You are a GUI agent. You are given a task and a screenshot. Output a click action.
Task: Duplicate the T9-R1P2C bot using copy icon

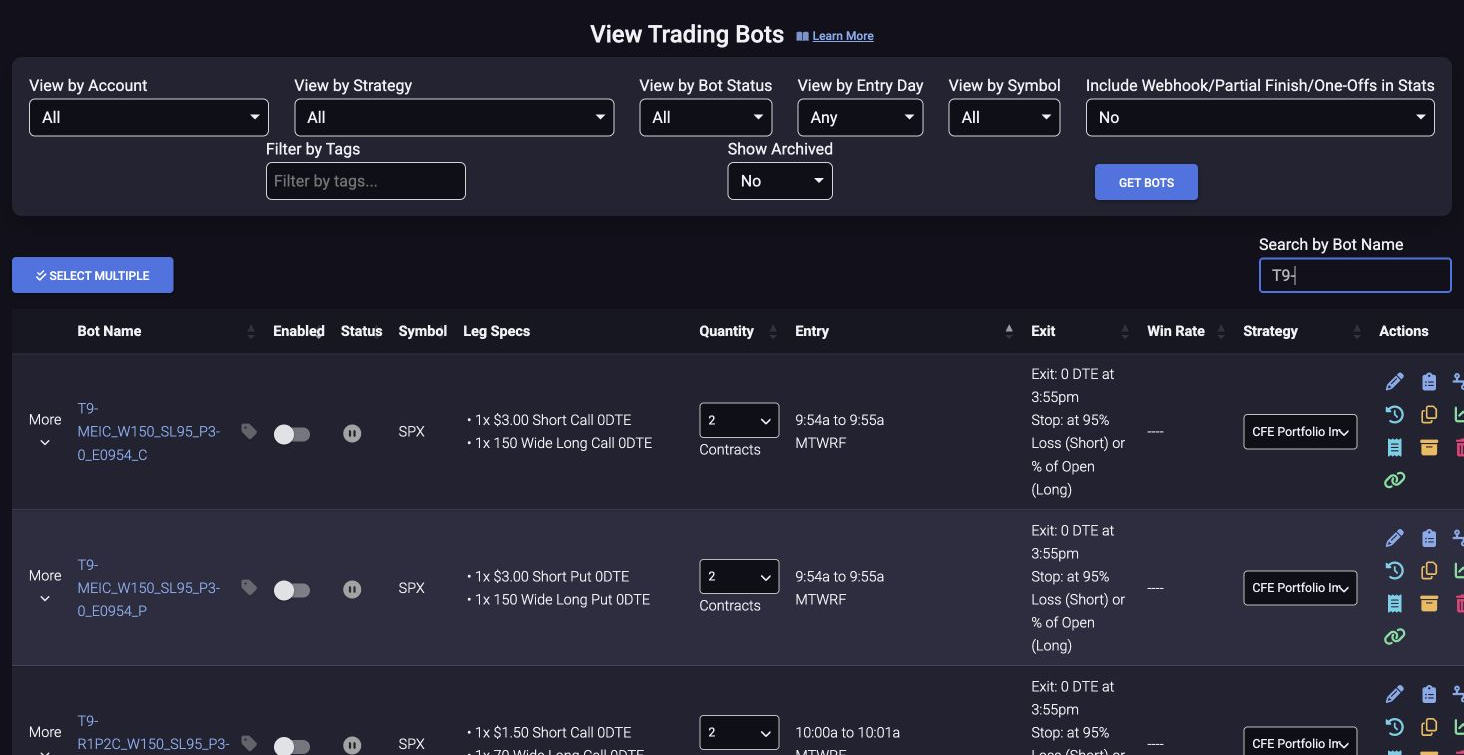click(x=1428, y=727)
